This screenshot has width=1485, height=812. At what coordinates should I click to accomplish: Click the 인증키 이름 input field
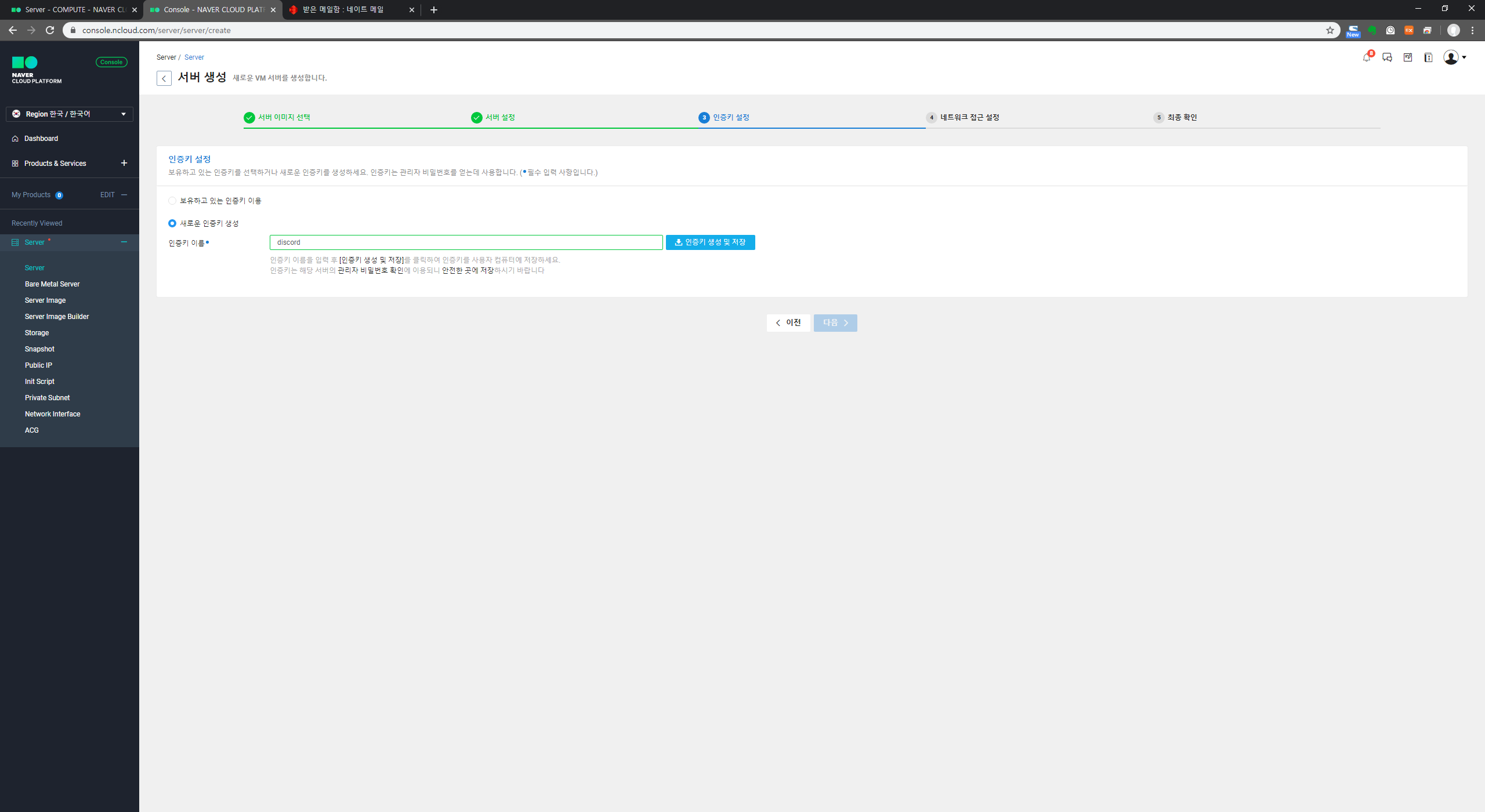point(466,242)
